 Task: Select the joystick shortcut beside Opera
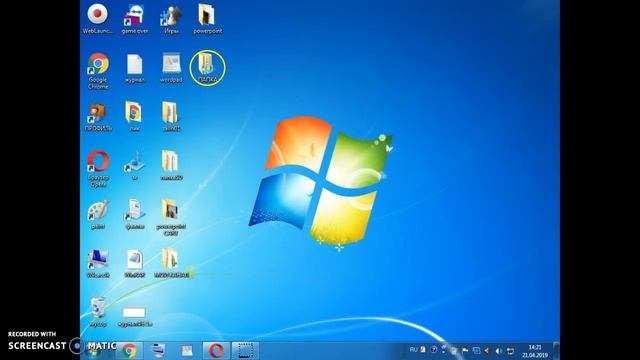pyautogui.click(x=134, y=165)
